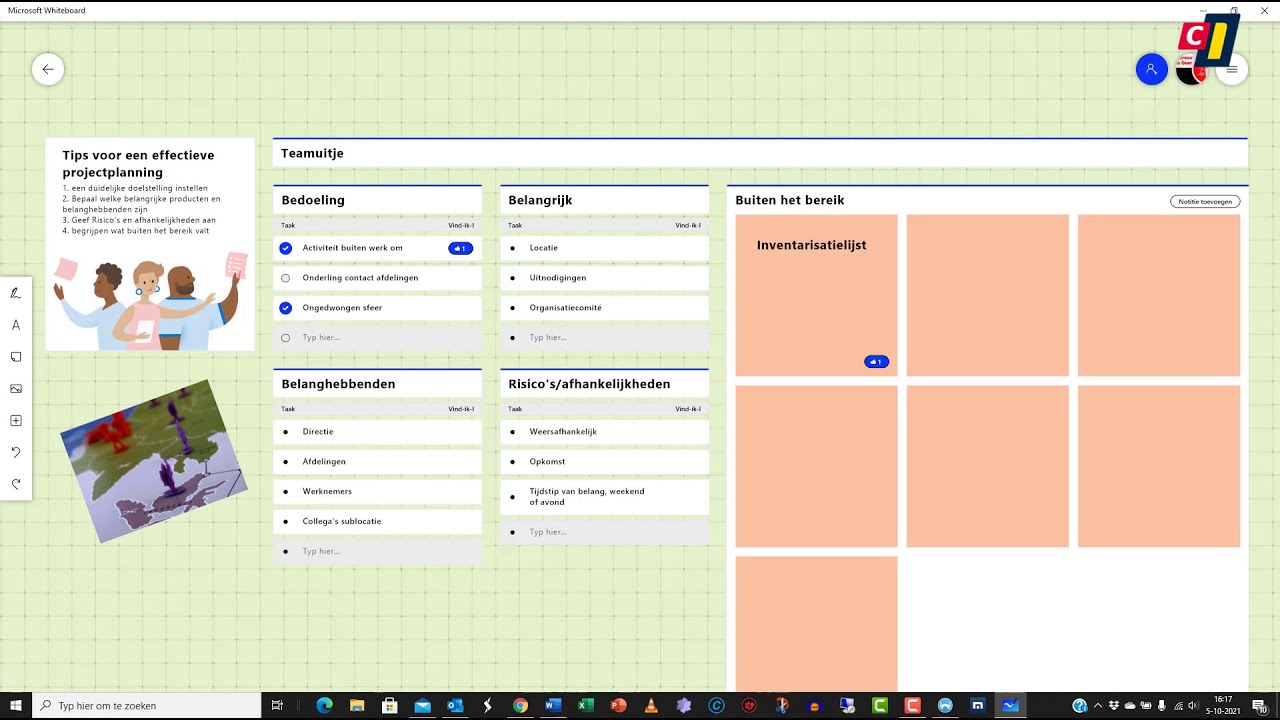Open Microsoft Edge from taskbar
This screenshot has height=720, width=1280.
(324, 705)
